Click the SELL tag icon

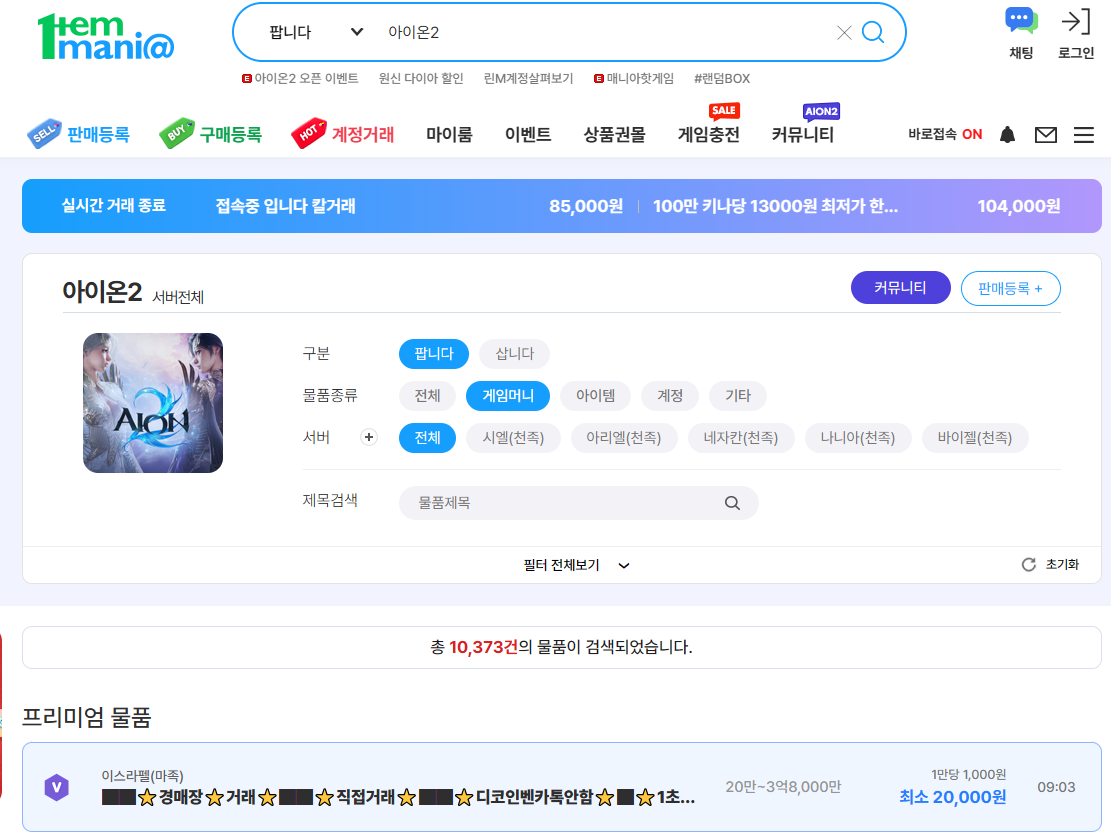pos(44,133)
